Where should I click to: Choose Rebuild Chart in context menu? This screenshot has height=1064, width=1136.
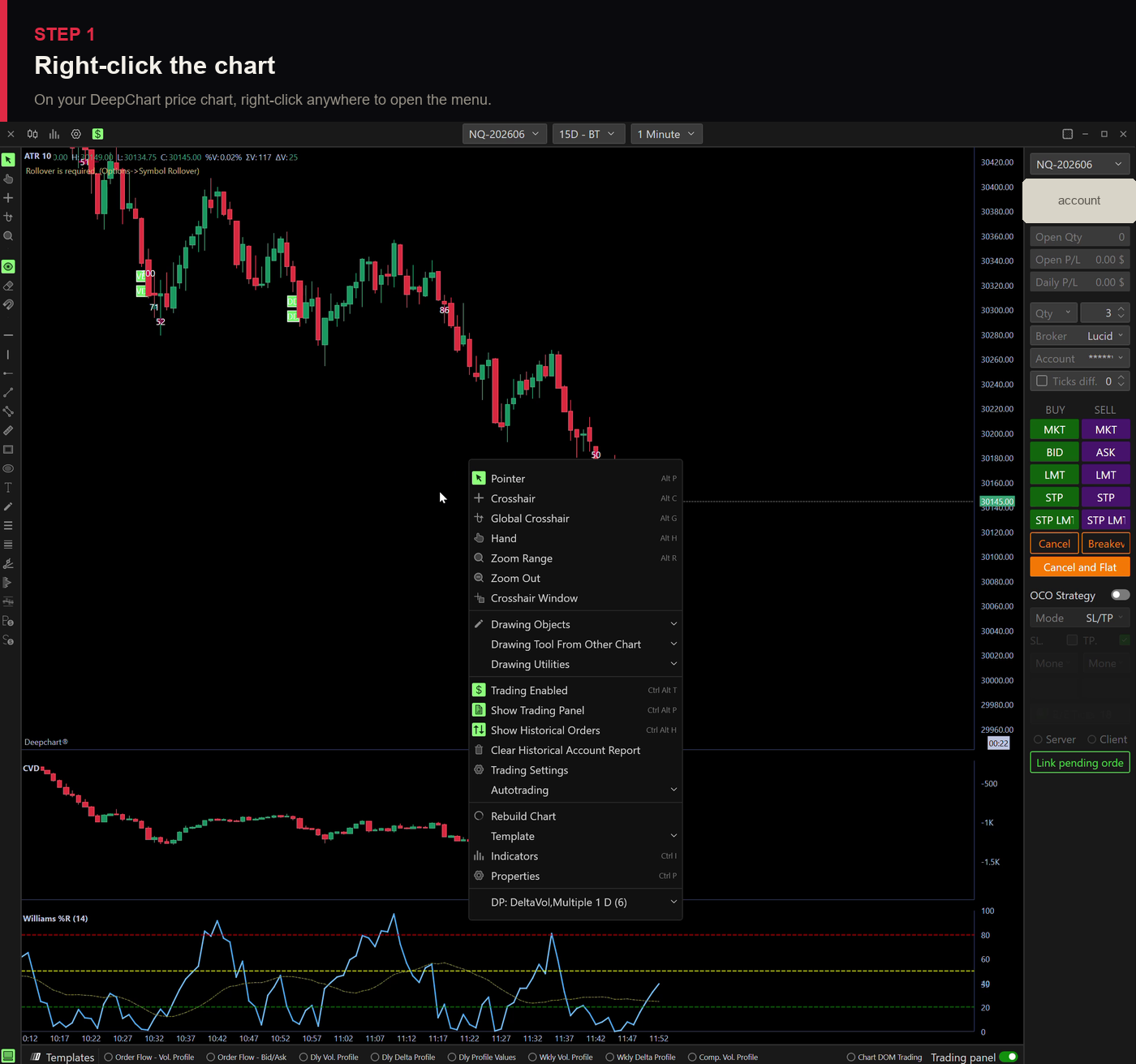[x=575, y=816]
